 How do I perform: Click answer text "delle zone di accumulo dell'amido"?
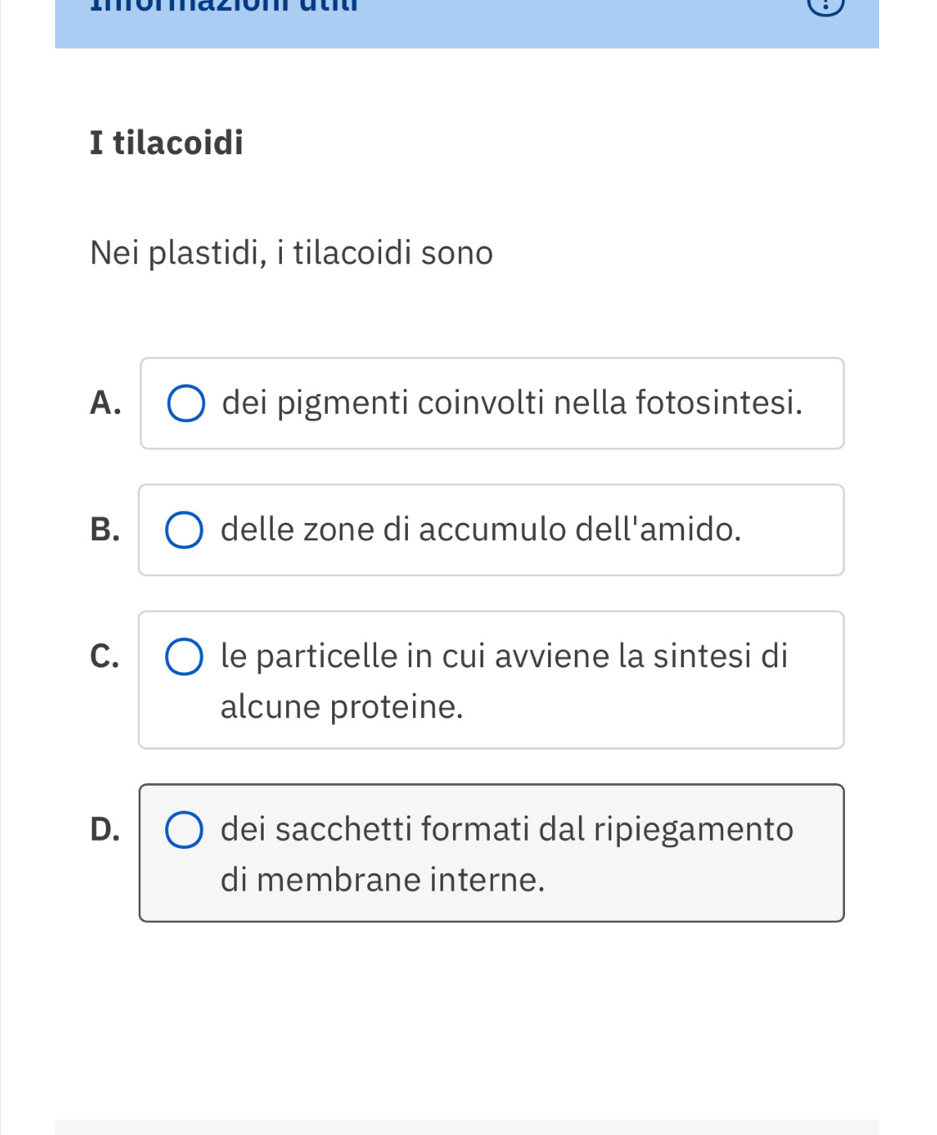(x=481, y=530)
